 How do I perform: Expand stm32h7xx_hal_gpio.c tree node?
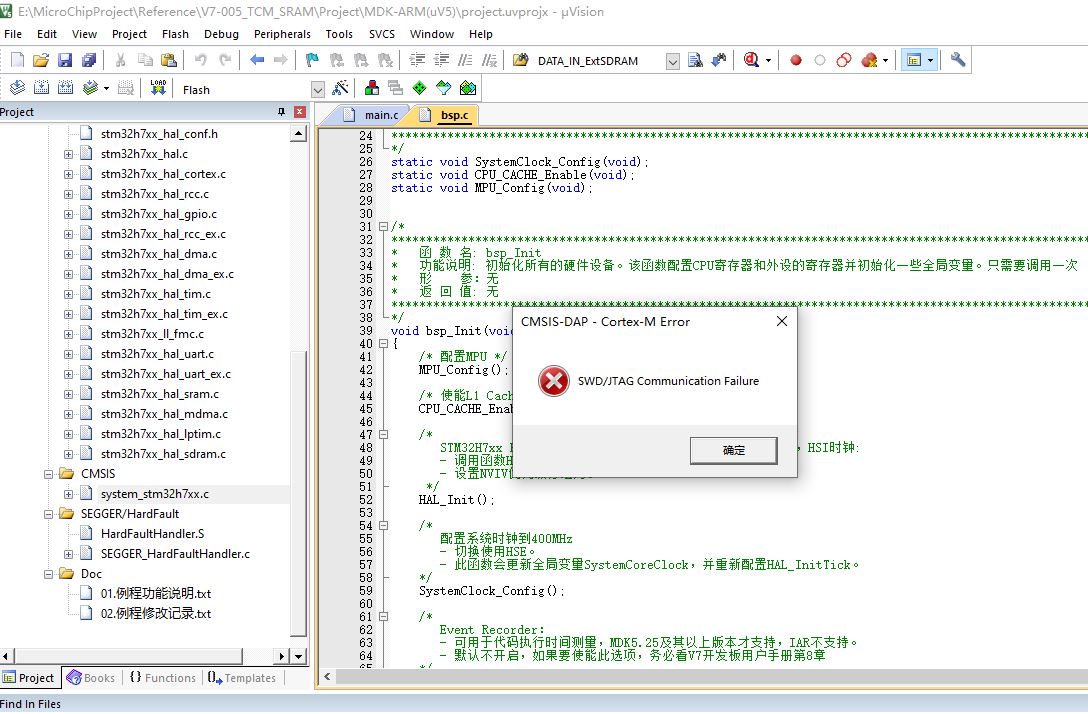68,214
